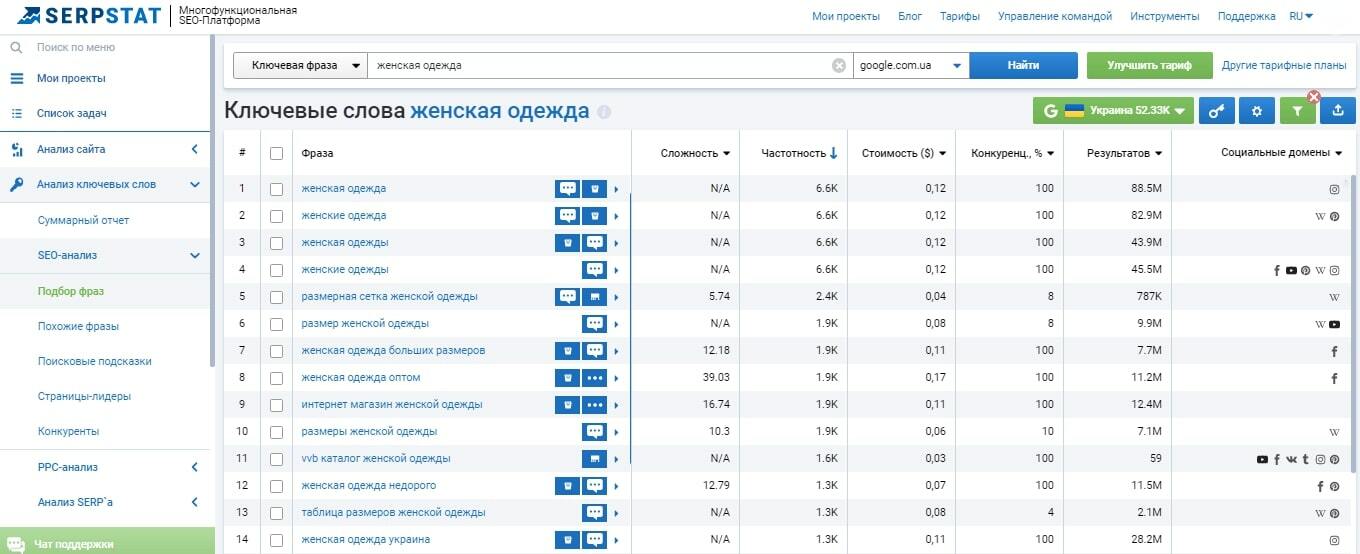Open 'Тарифы' in the top menu
Screen dimensions: 1360x554
tap(960, 16)
